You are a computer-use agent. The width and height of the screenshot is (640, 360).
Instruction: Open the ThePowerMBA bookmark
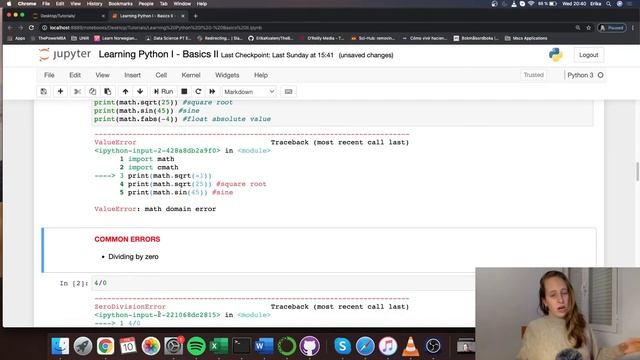pos(49,38)
